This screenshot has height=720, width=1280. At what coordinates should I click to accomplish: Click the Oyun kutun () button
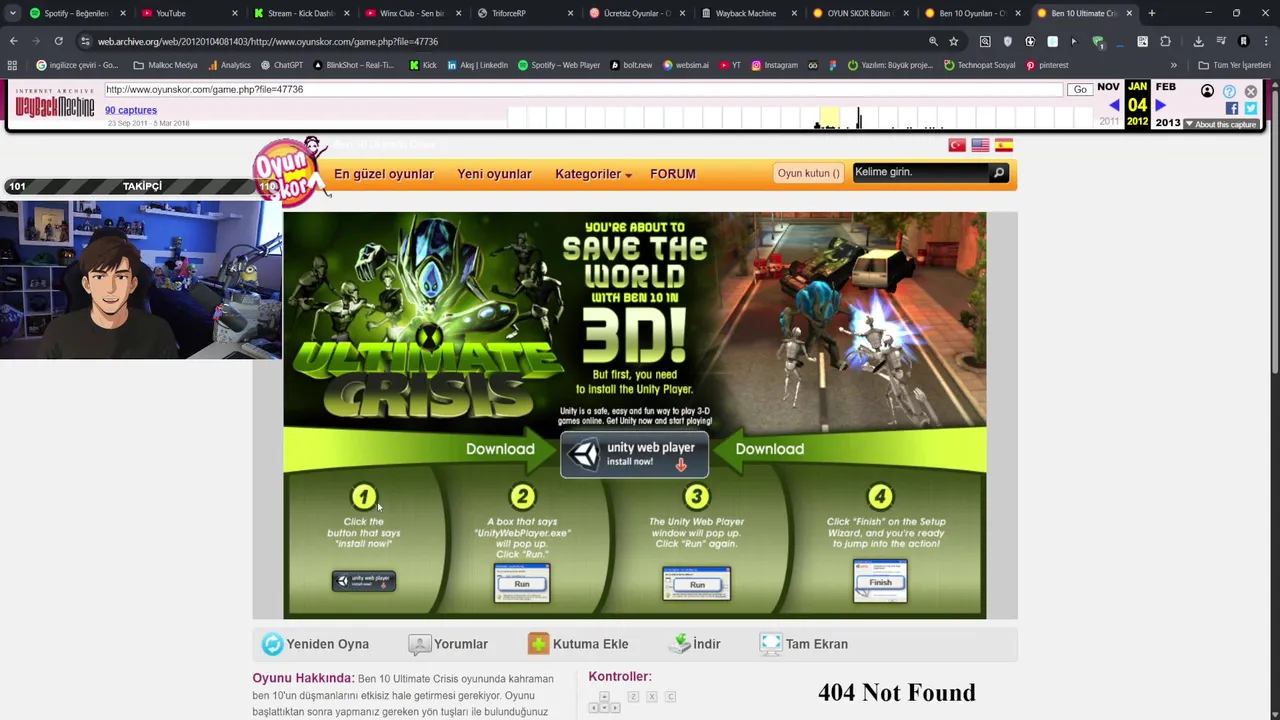(809, 173)
